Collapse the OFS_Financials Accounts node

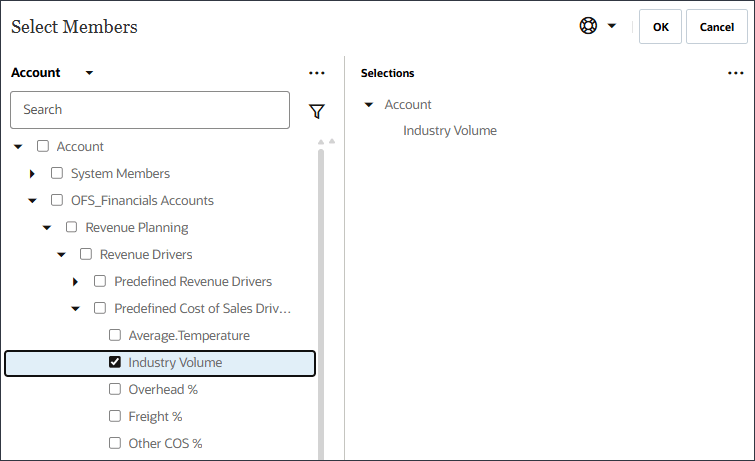(x=33, y=201)
